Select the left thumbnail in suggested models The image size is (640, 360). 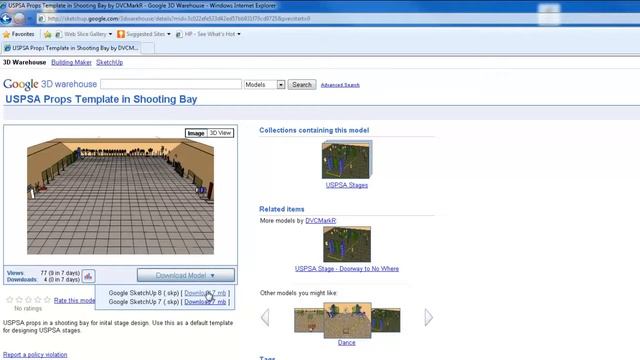coord(309,320)
